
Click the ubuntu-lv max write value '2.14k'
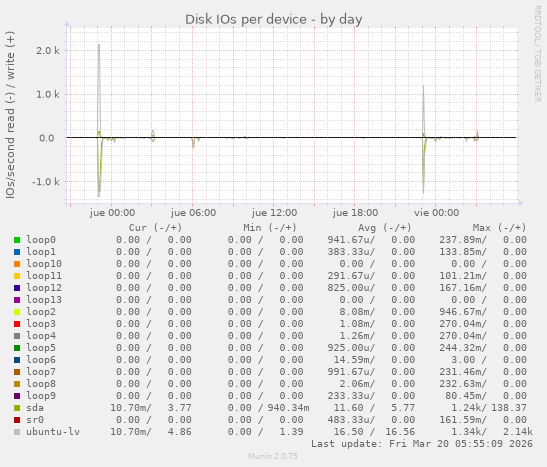tap(518, 432)
